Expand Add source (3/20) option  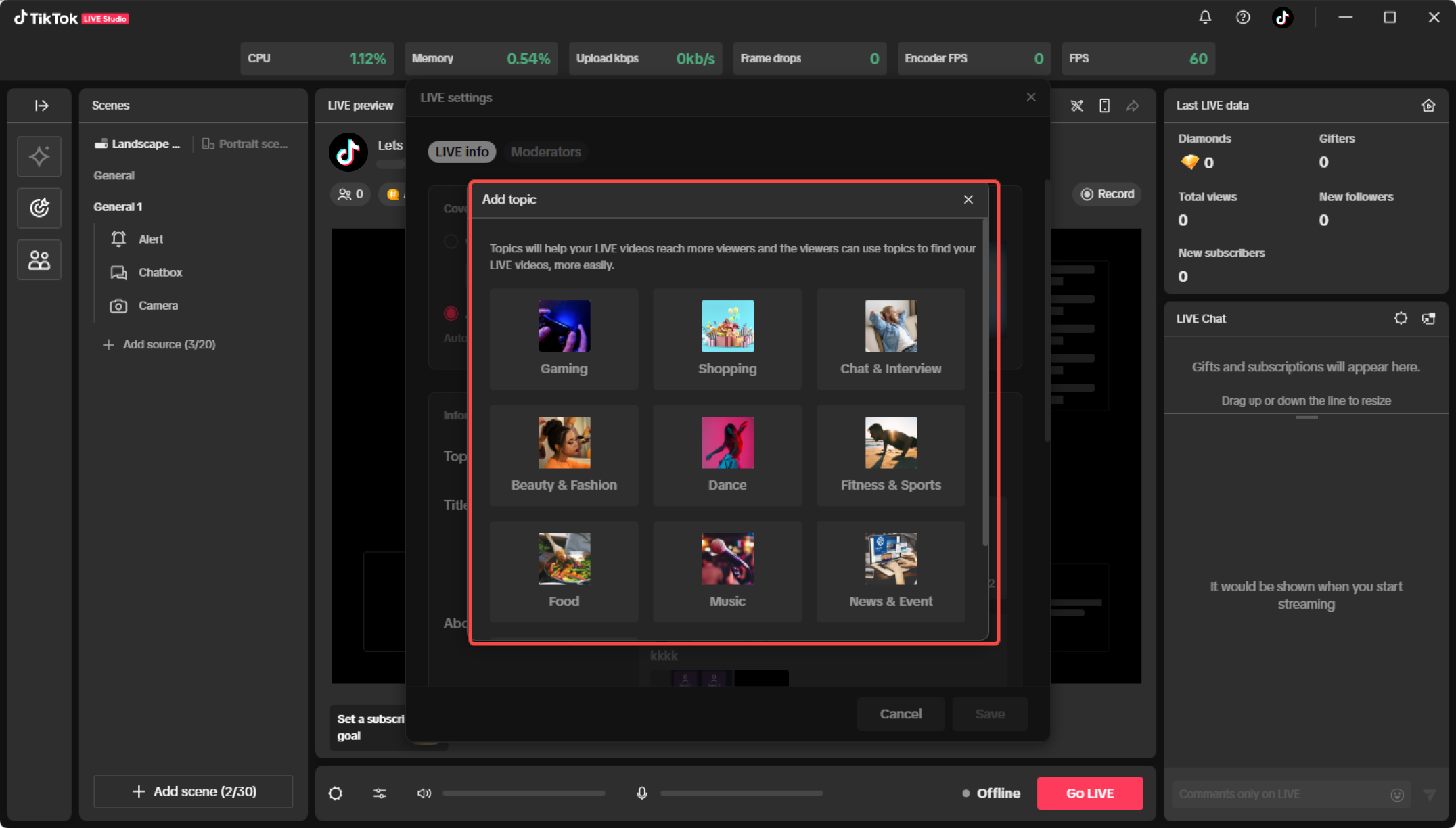click(x=160, y=344)
